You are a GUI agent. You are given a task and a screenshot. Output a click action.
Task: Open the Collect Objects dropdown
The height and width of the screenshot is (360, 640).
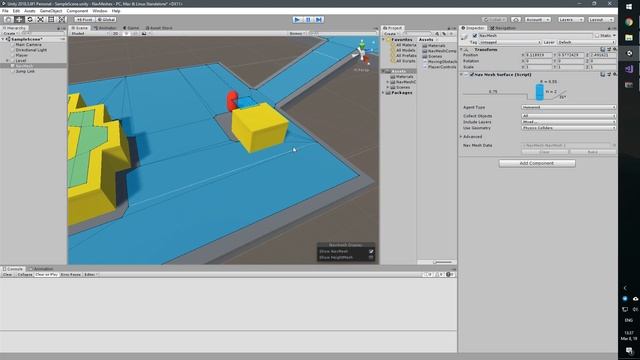[569, 116]
